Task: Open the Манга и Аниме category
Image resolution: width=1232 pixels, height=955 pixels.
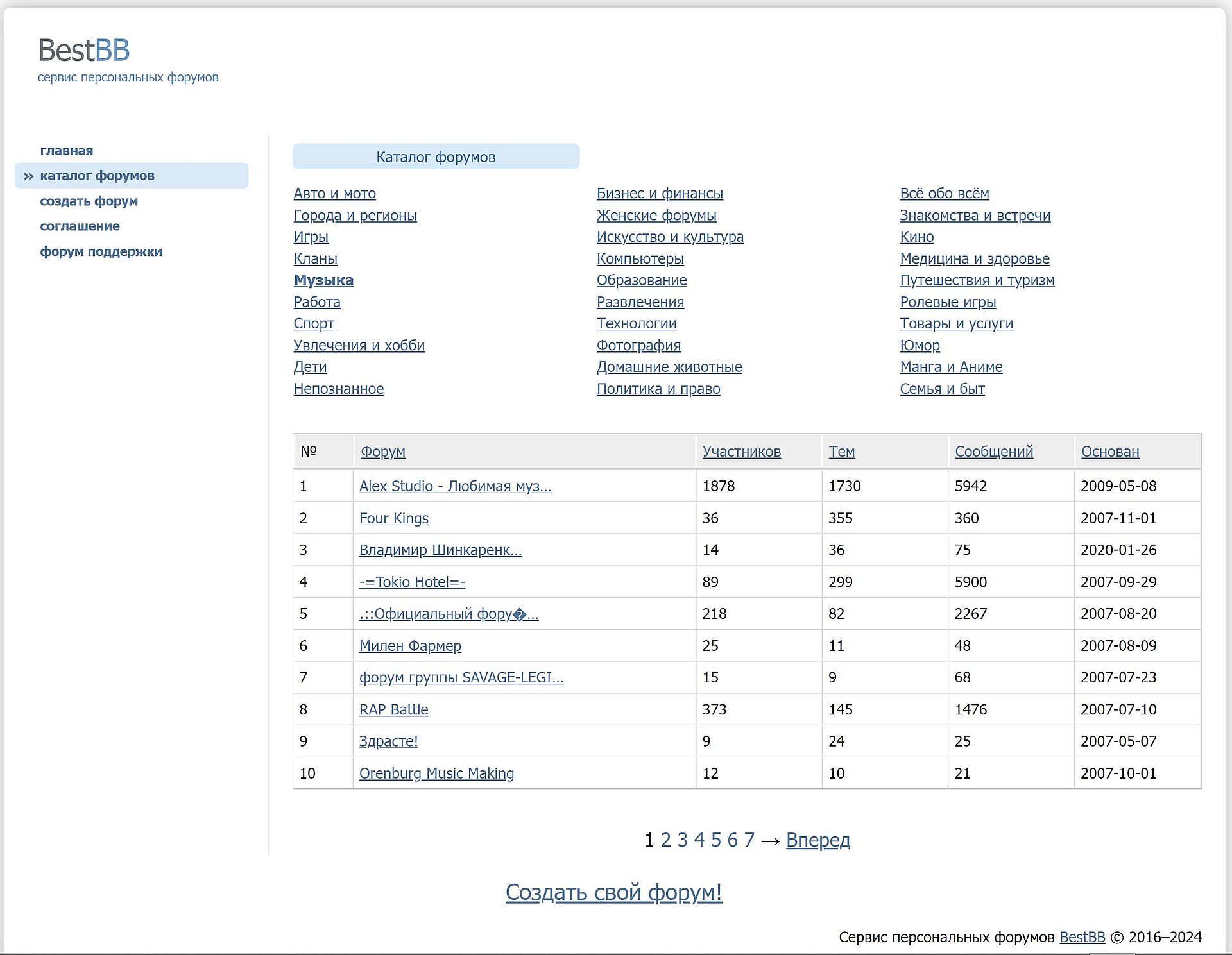Action: (x=951, y=367)
